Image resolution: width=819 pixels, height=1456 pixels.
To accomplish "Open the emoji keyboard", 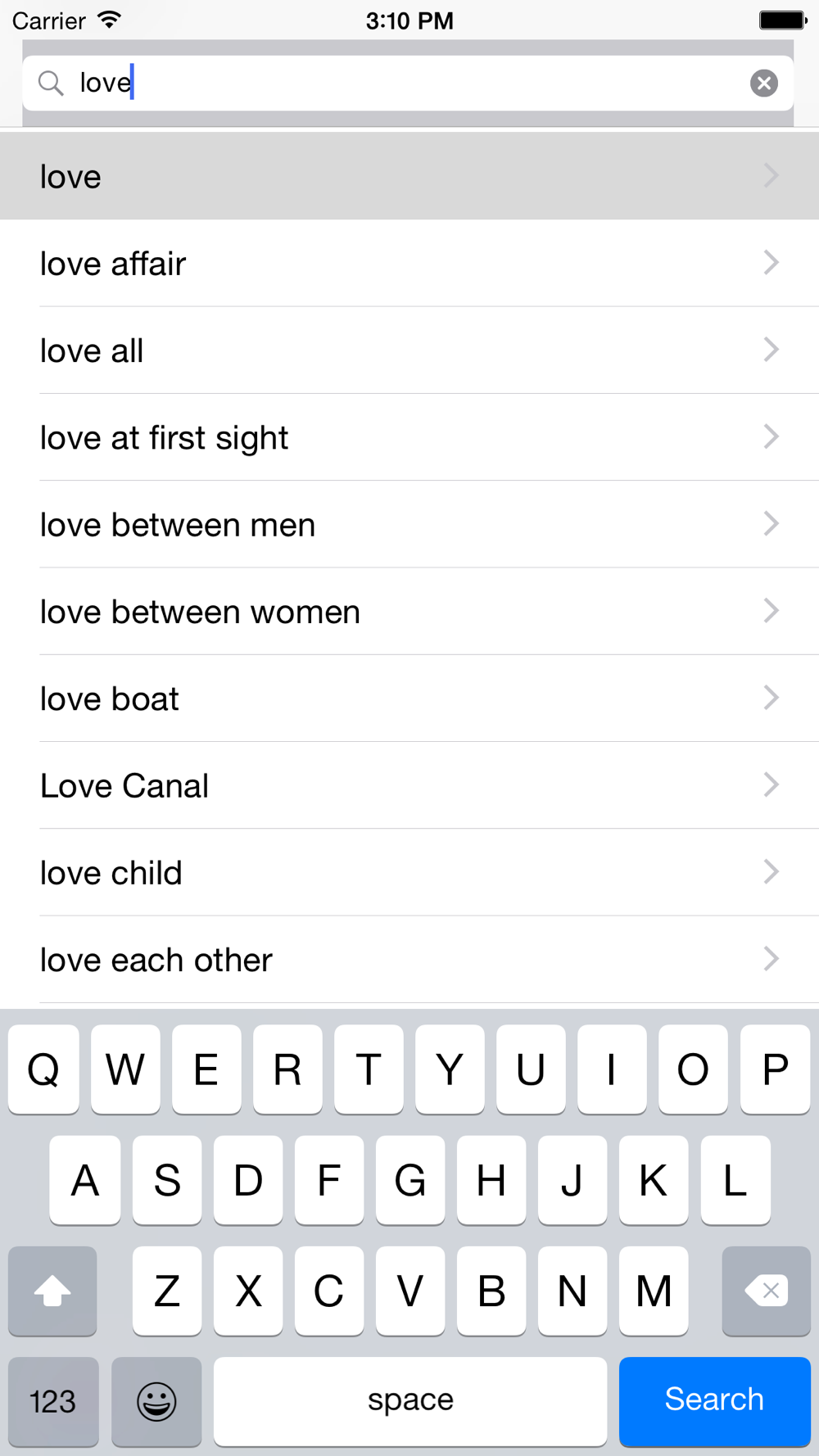I will tap(156, 1401).
